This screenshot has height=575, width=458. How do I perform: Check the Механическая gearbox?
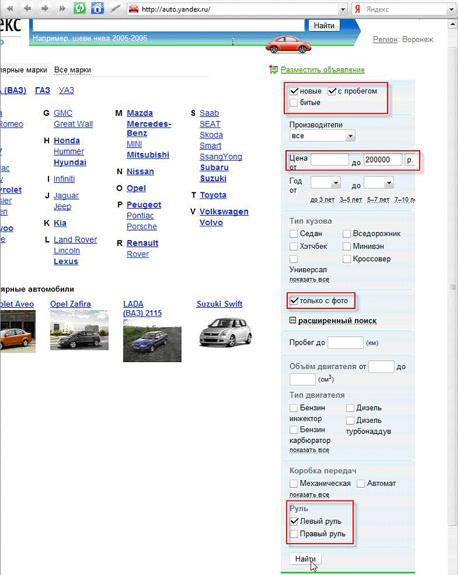click(294, 483)
